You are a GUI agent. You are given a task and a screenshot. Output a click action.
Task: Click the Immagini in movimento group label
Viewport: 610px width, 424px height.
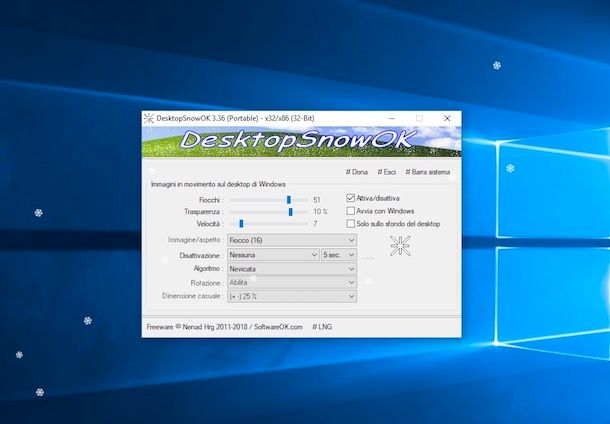[218, 184]
